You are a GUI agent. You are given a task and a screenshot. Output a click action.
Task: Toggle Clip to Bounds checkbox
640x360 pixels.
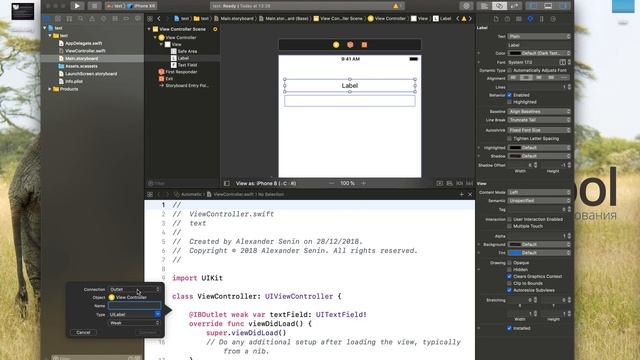509,283
